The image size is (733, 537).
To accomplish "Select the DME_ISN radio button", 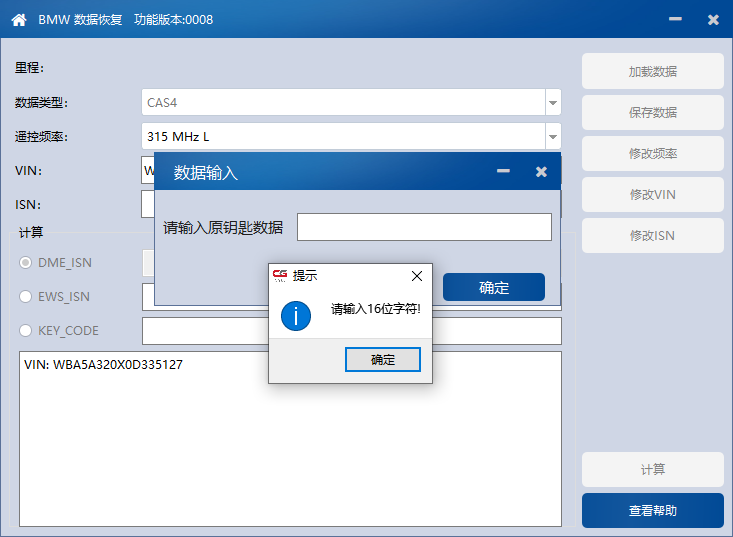I will [x=25, y=263].
